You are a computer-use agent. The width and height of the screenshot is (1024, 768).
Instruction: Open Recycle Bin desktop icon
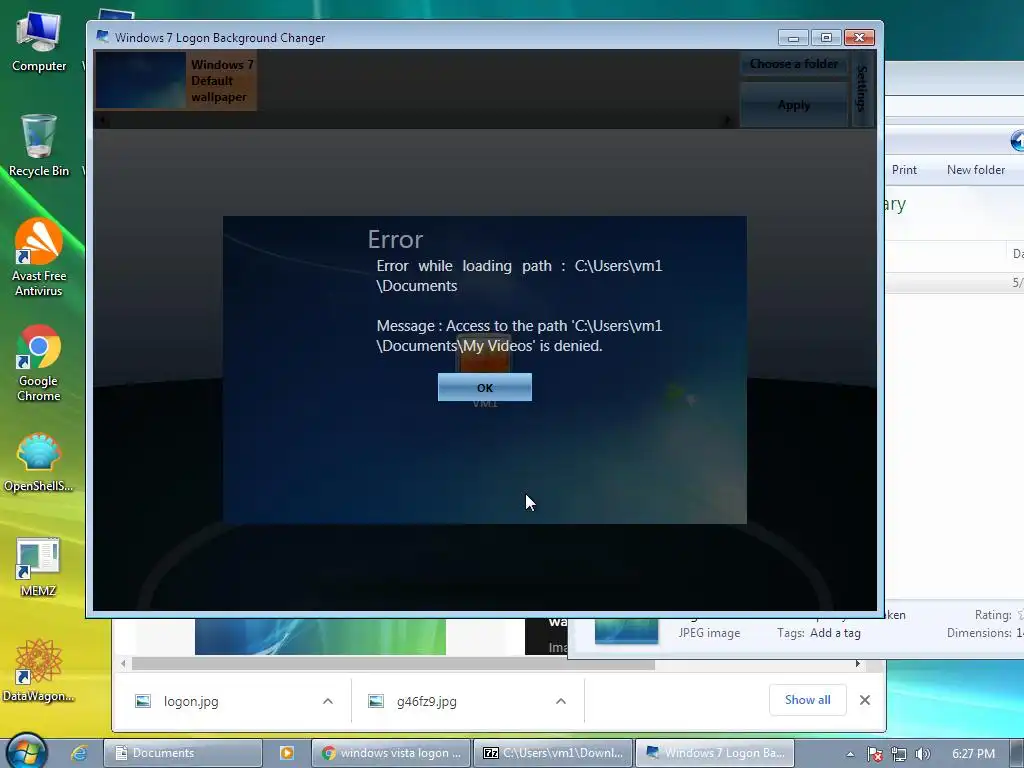point(39,146)
